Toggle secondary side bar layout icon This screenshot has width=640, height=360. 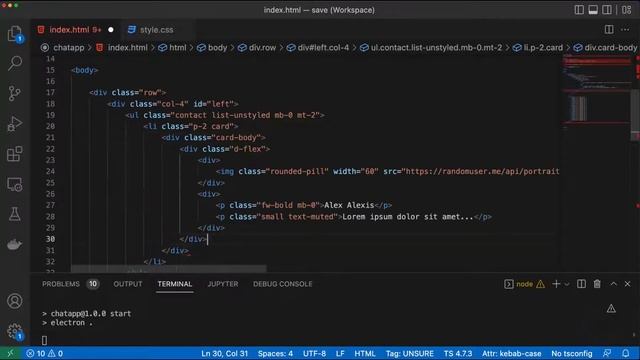click(607, 10)
